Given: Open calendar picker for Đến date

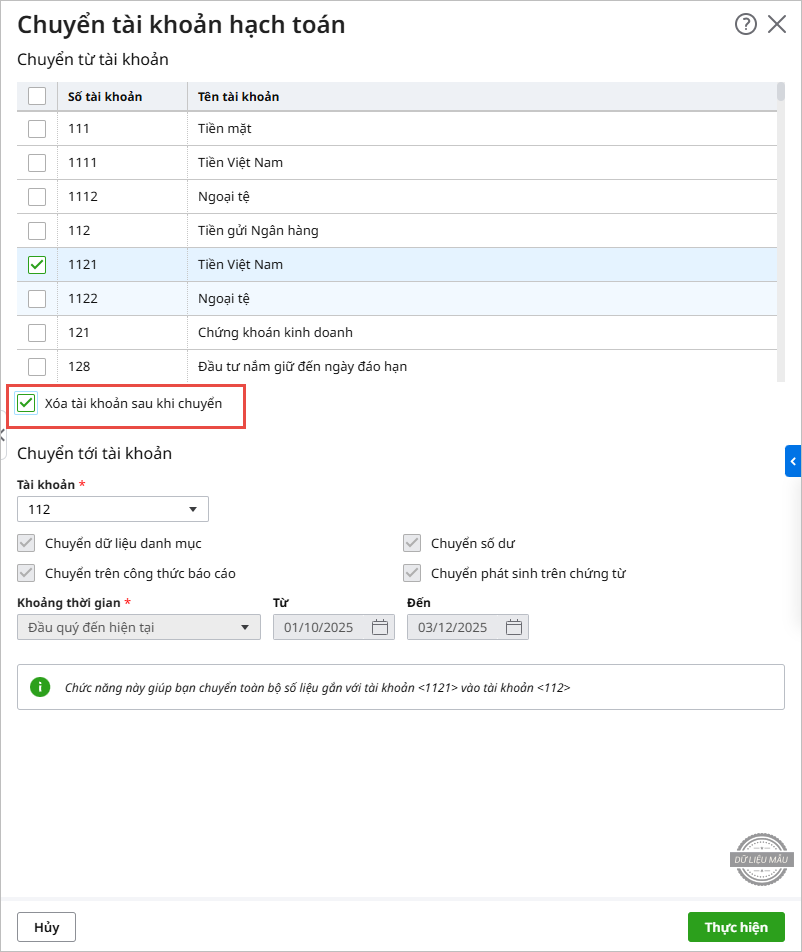Looking at the screenshot, I should coord(514,628).
